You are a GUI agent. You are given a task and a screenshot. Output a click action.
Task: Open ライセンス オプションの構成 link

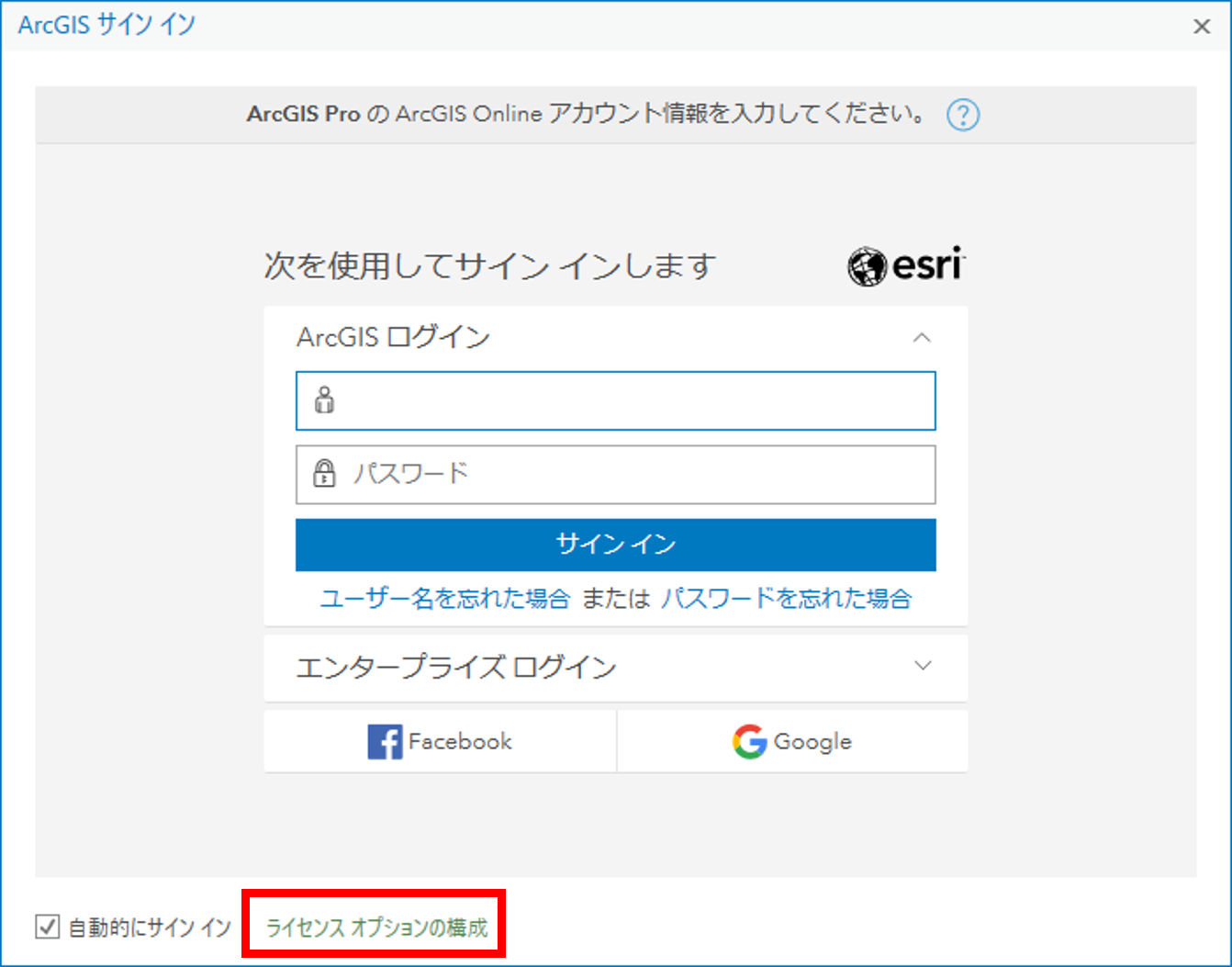coord(376,928)
